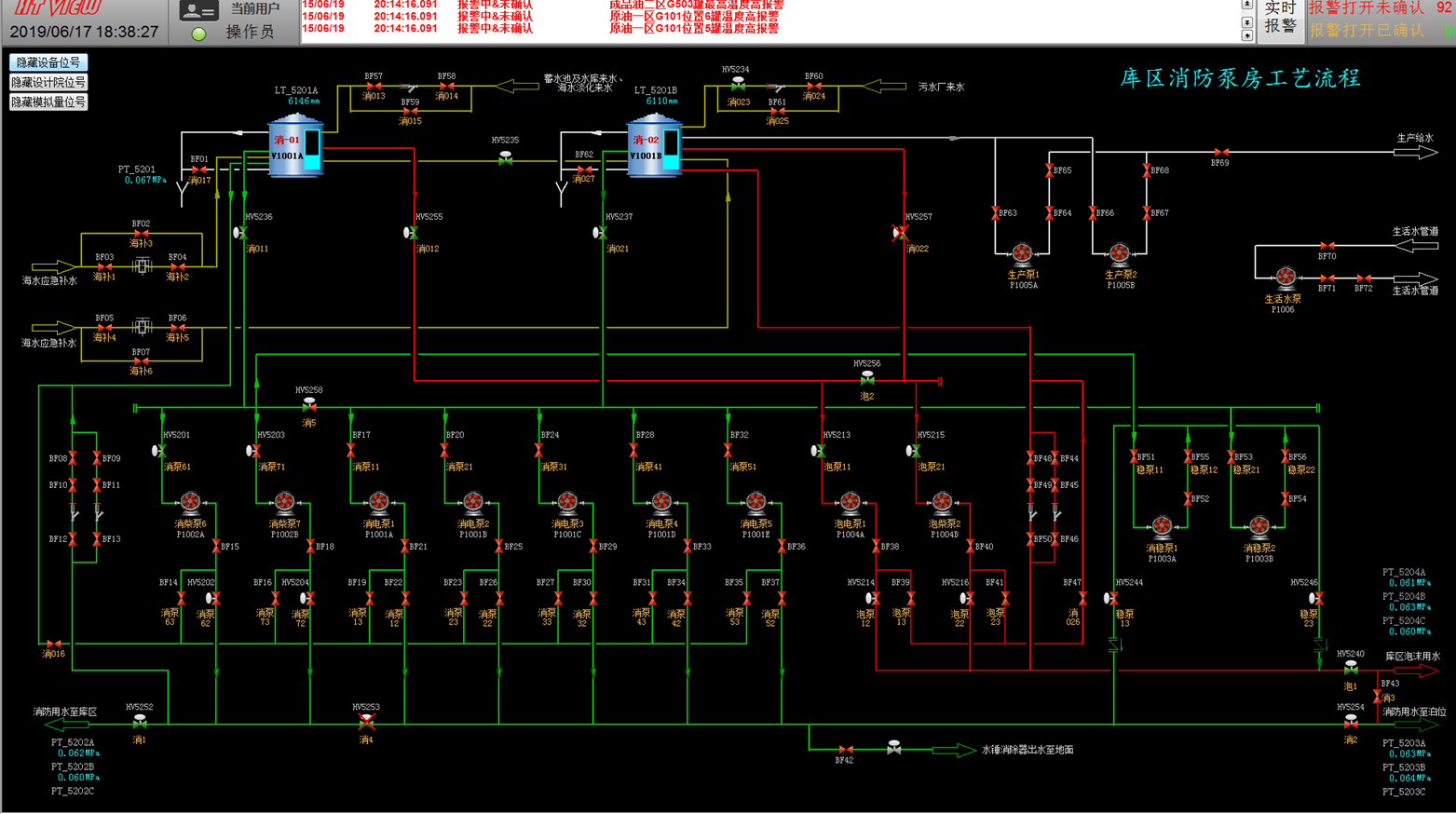
Task: Select fire electric pump P1001C icon
Action: point(567,503)
